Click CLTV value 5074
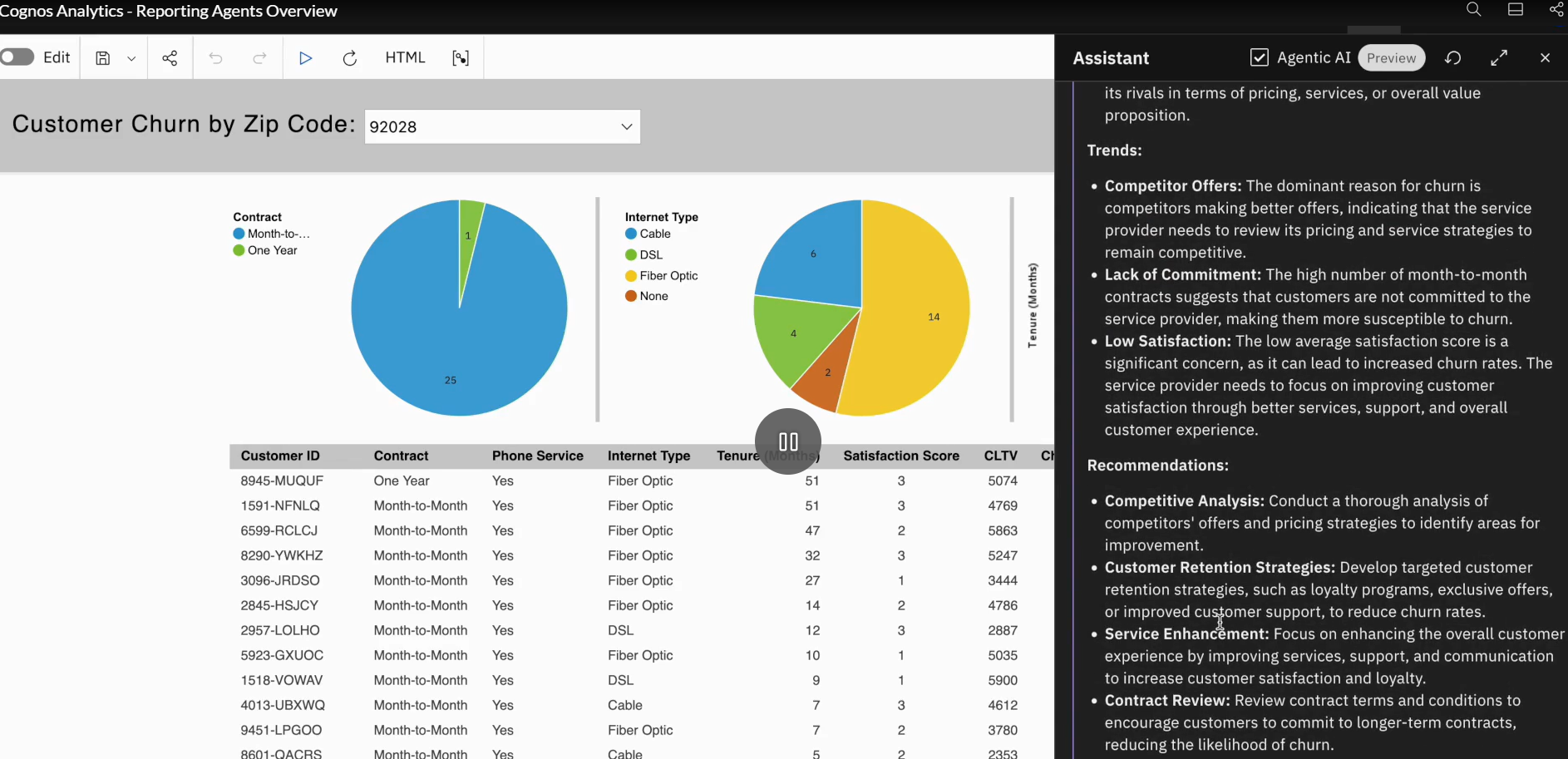Image resolution: width=1568 pixels, height=759 pixels. click(1003, 481)
